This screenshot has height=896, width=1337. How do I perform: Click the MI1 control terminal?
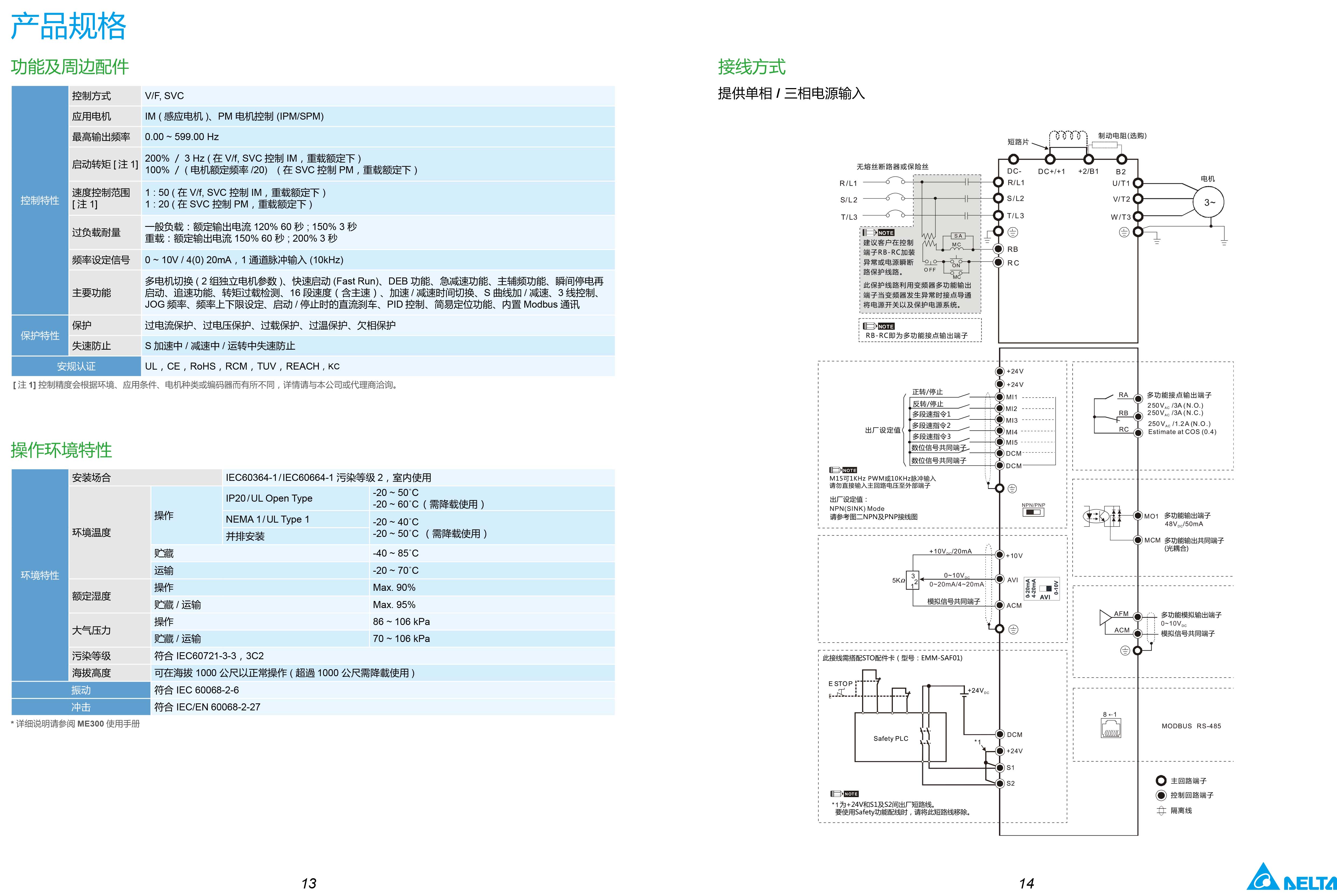1000,397
